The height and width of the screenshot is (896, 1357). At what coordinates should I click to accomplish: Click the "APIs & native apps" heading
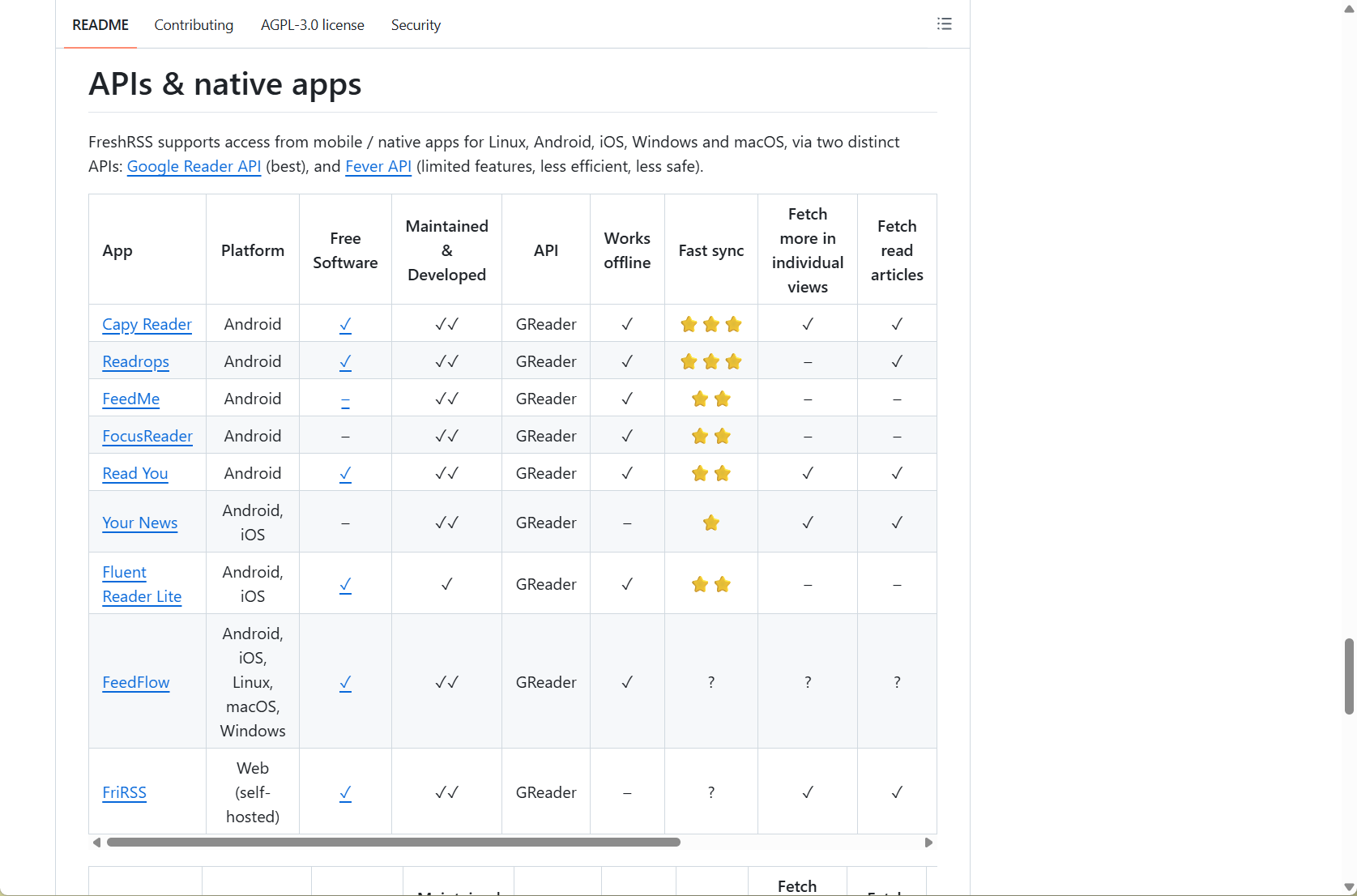click(x=225, y=84)
